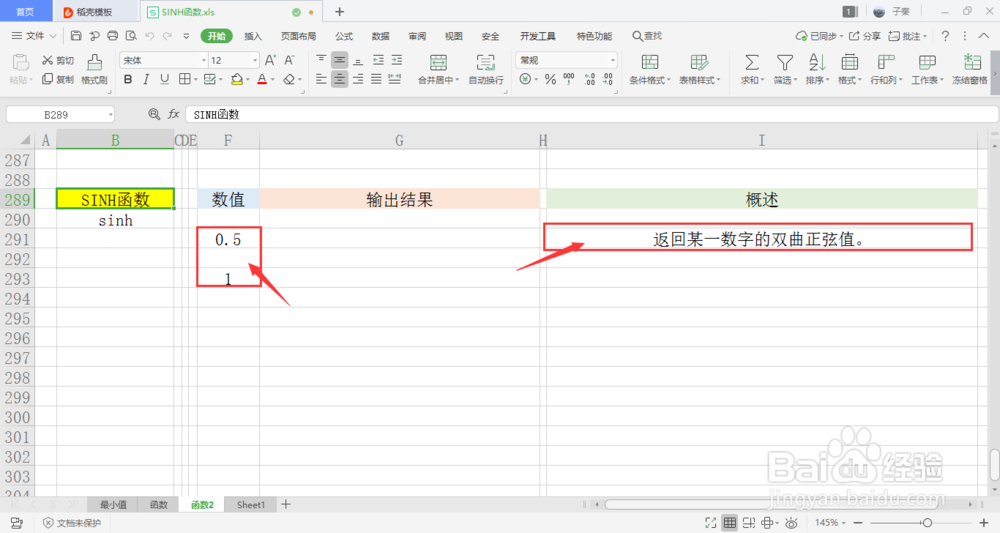This screenshot has height=533, width=1000.
Task: Click the decrease decimal places icon
Action: pos(608,79)
